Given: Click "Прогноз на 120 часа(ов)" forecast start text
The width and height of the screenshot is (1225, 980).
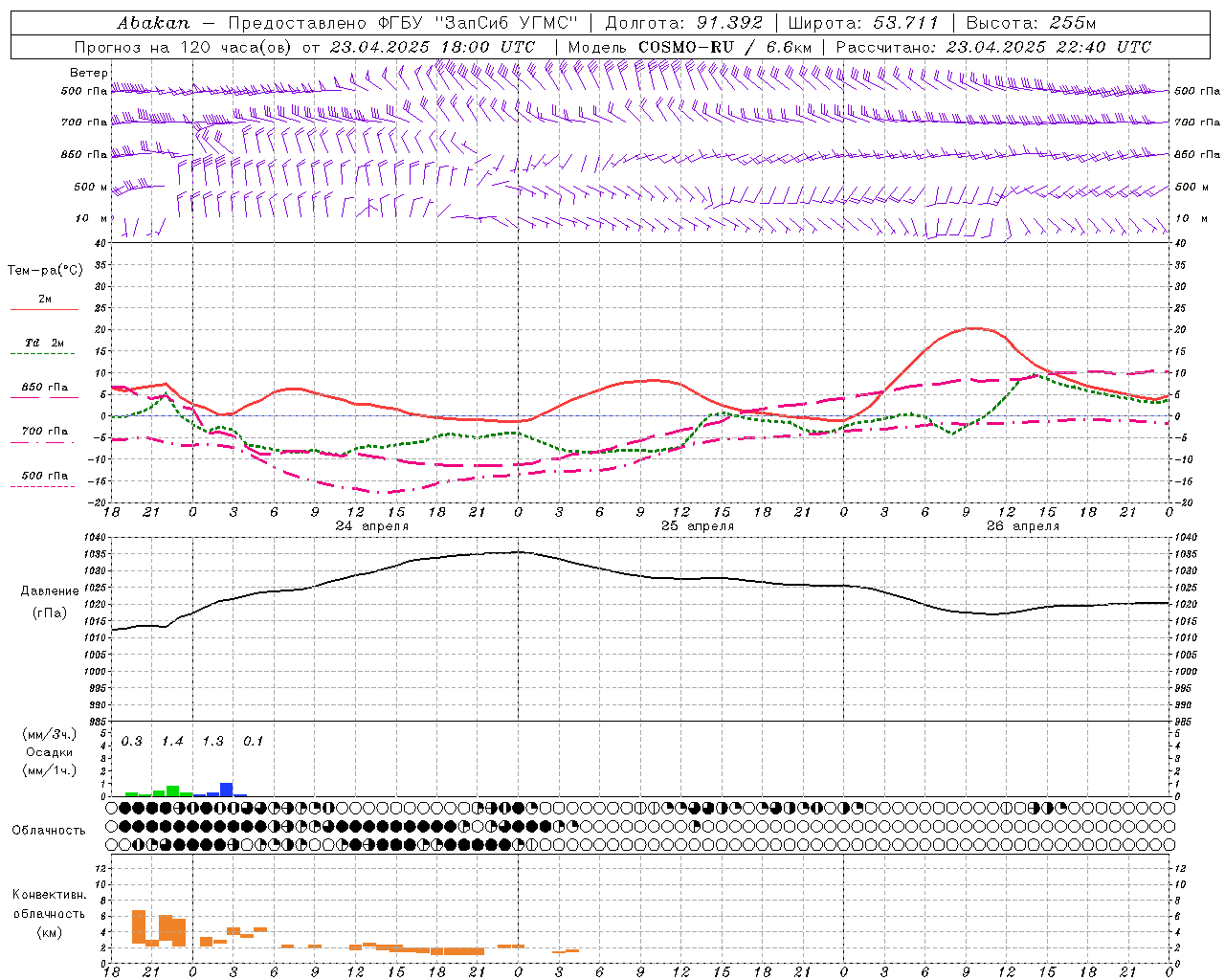Looking at the screenshot, I should click(x=185, y=47).
